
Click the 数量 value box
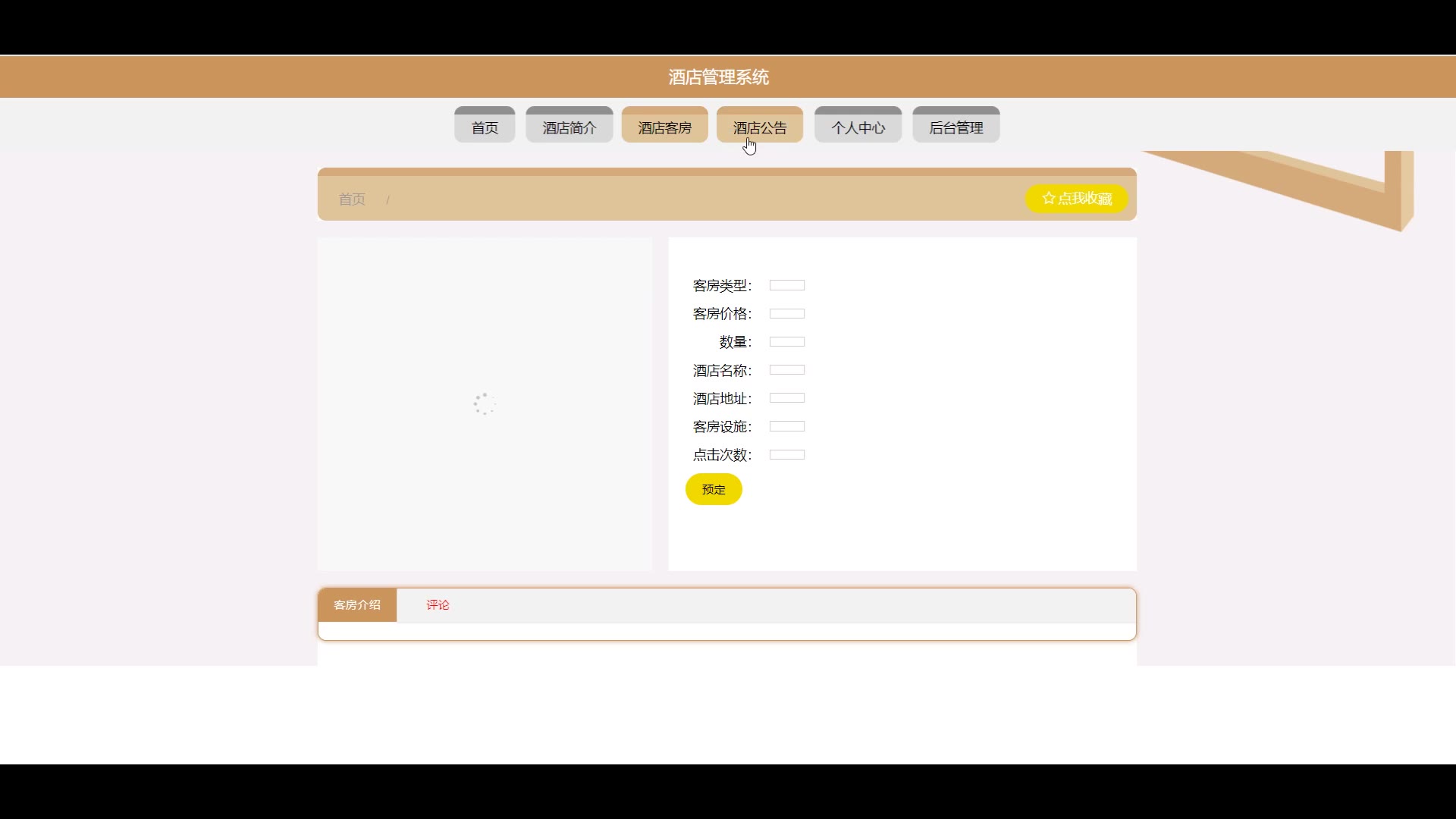pos(786,342)
